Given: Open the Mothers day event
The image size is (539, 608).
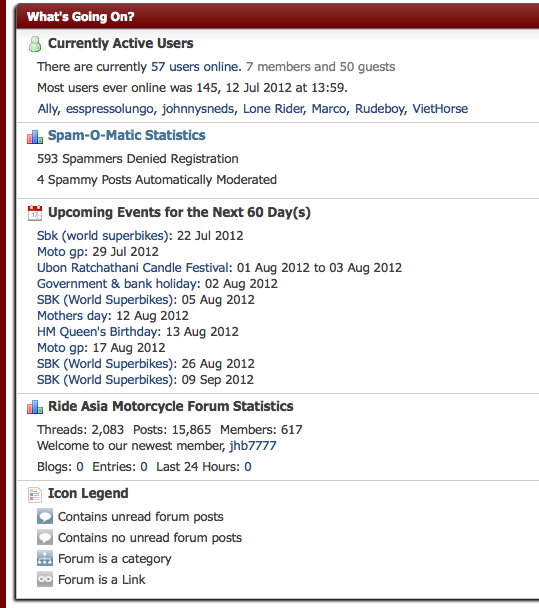Looking at the screenshot, I should tap(74, 316).
